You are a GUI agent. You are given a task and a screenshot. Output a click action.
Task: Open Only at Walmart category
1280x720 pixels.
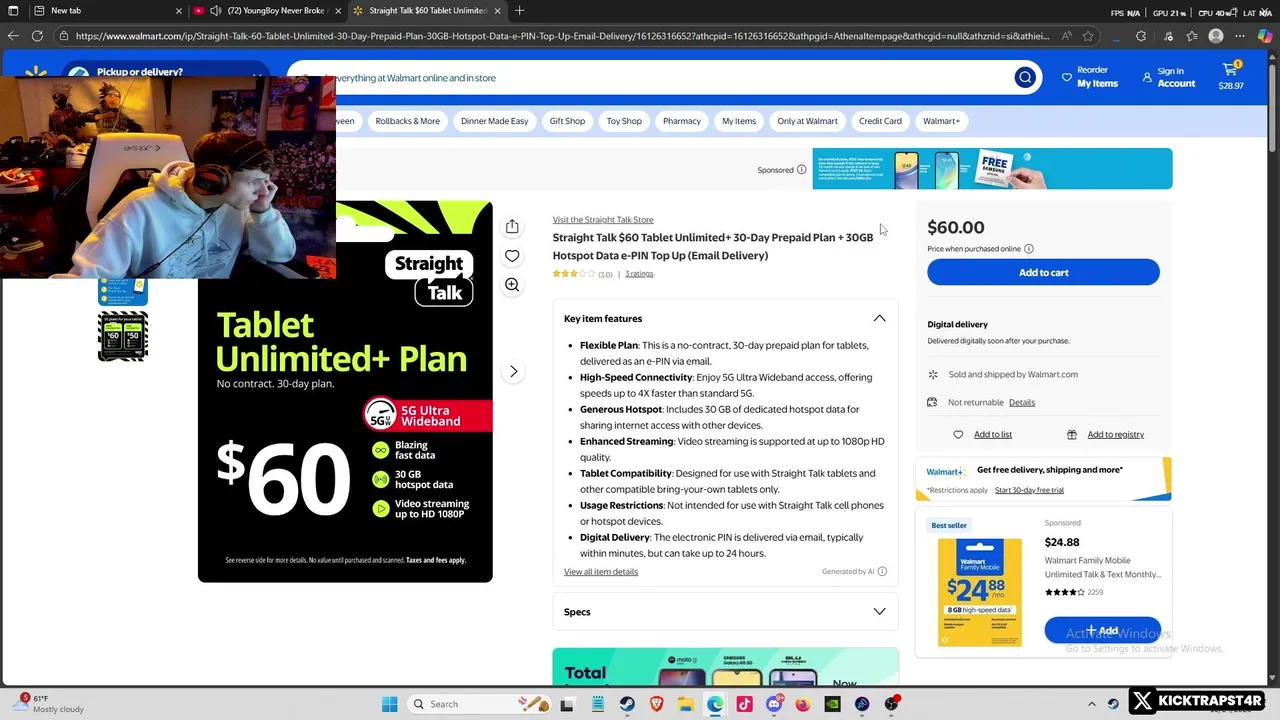tap(807, 121)
